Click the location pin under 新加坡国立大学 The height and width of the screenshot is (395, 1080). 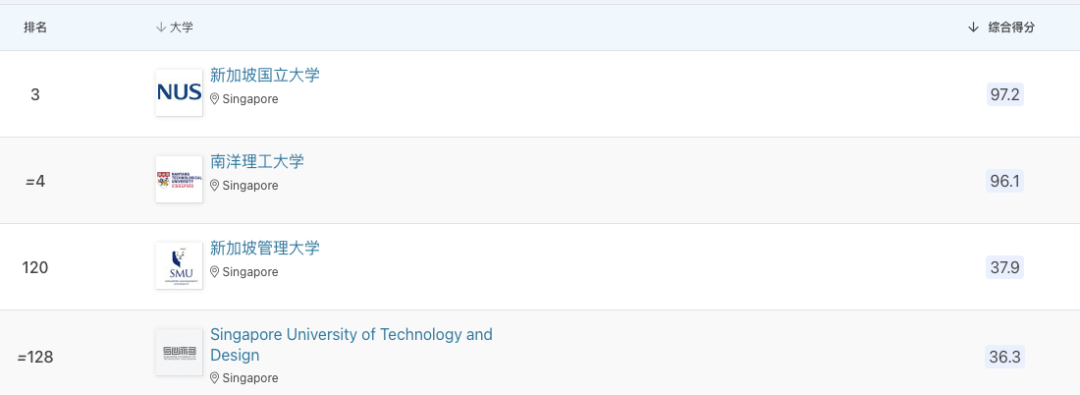pyautogui.click(x=214, y=99)
